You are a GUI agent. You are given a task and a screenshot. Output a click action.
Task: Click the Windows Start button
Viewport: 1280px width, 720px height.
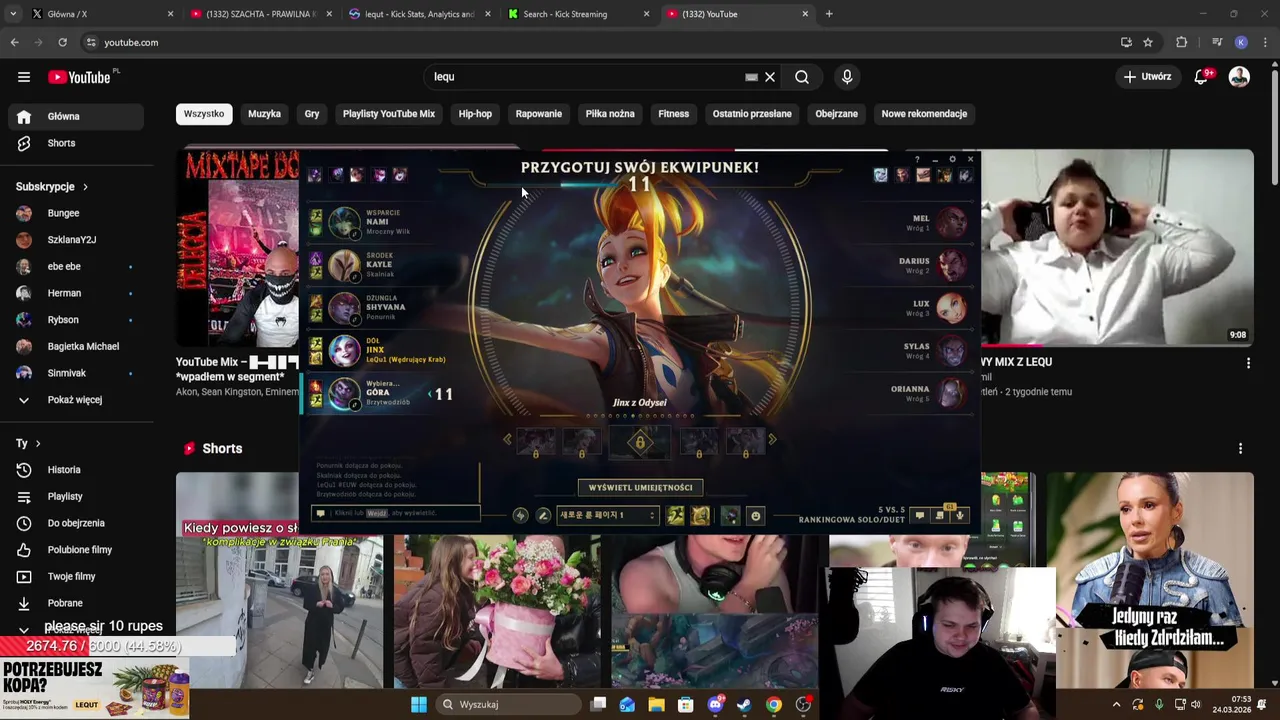pyautogui.click(x=419, y=704)
